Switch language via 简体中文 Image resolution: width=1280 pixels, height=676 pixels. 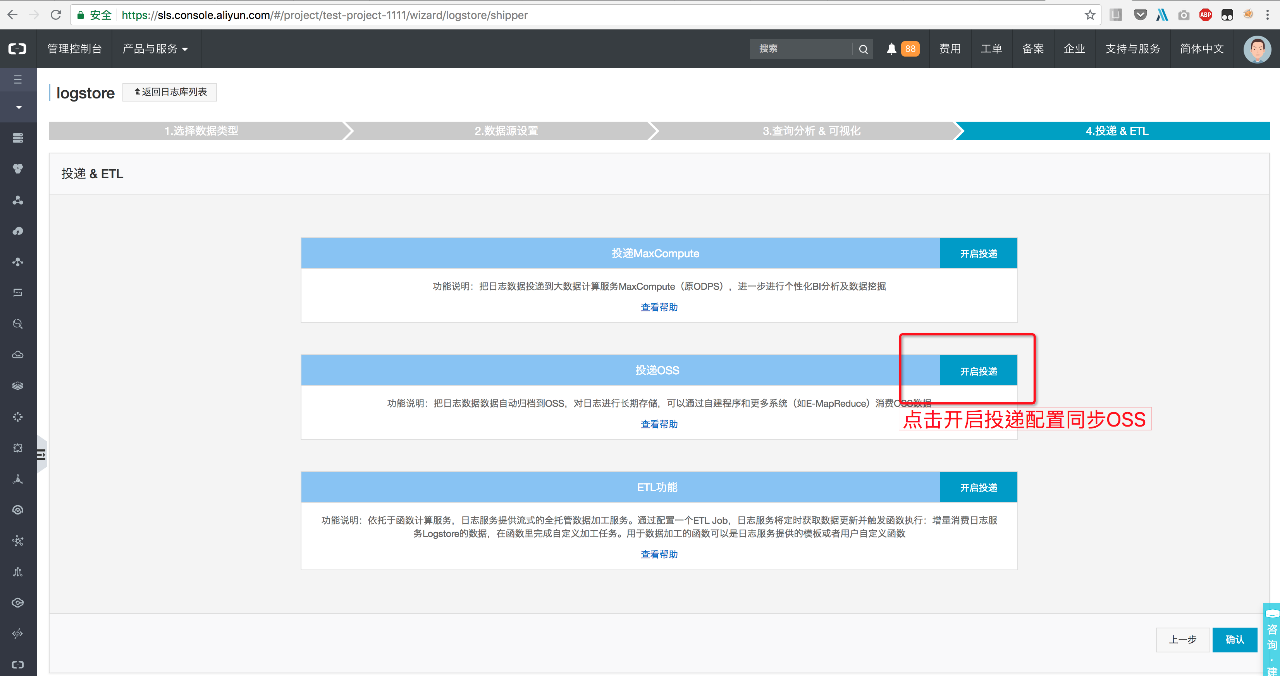(x=1202, y=49)
